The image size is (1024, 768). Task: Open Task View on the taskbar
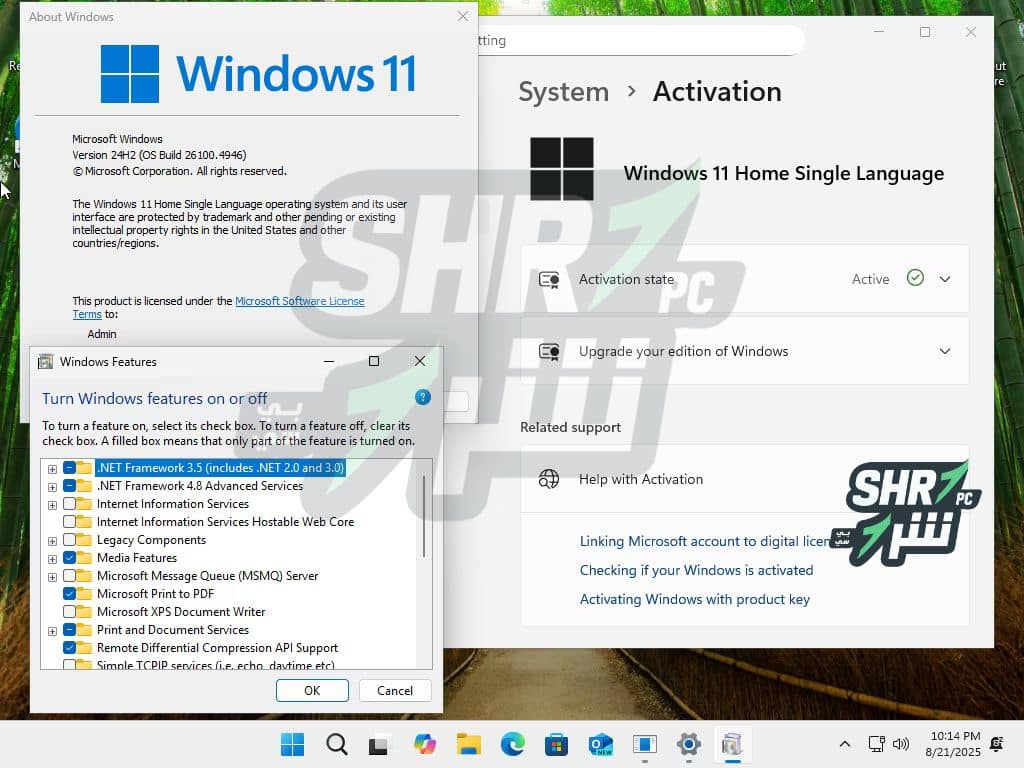tap(378, 744)
